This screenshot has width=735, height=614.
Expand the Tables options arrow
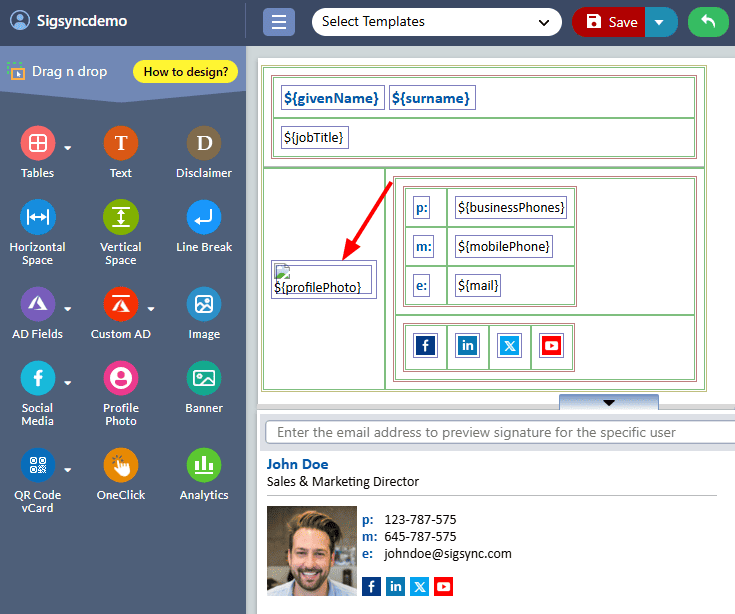click(68, 149)
